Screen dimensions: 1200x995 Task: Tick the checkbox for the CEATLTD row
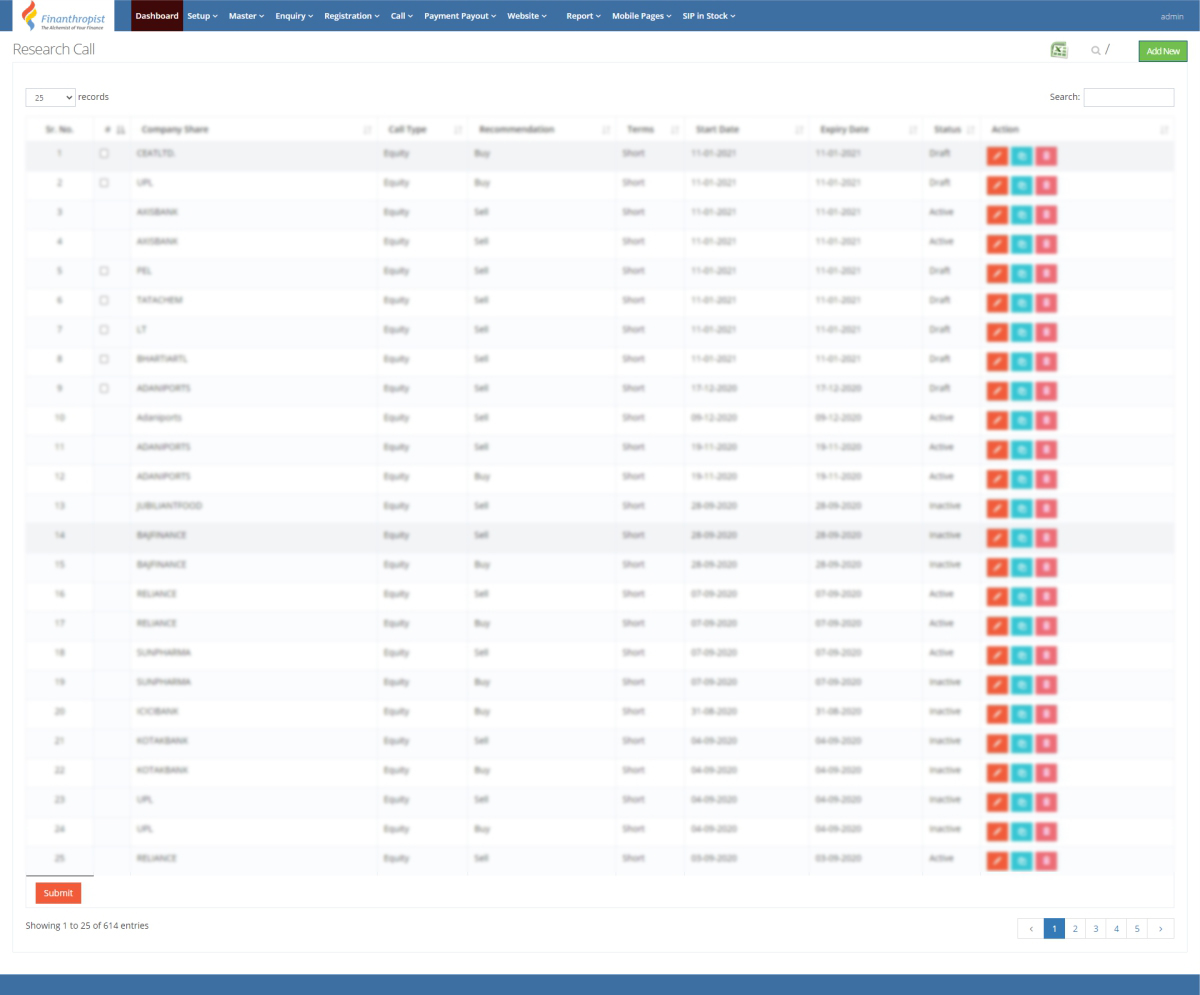[104, 153]
